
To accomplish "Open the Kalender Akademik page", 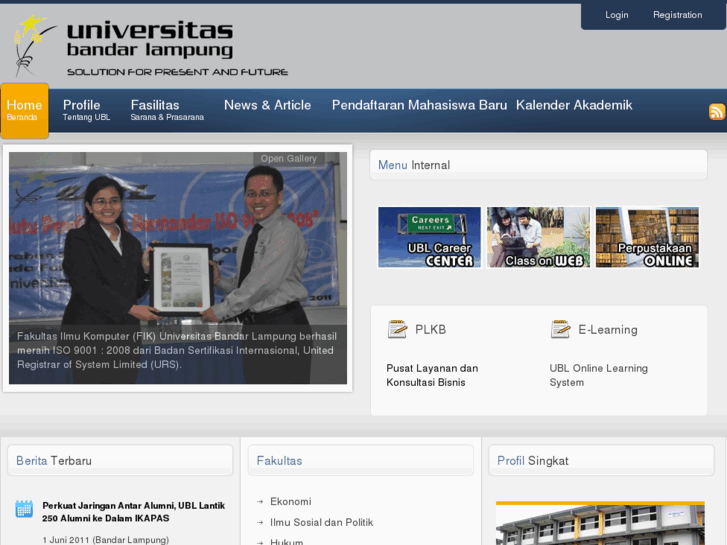I will pyautogui.click(x=574, y=105).
